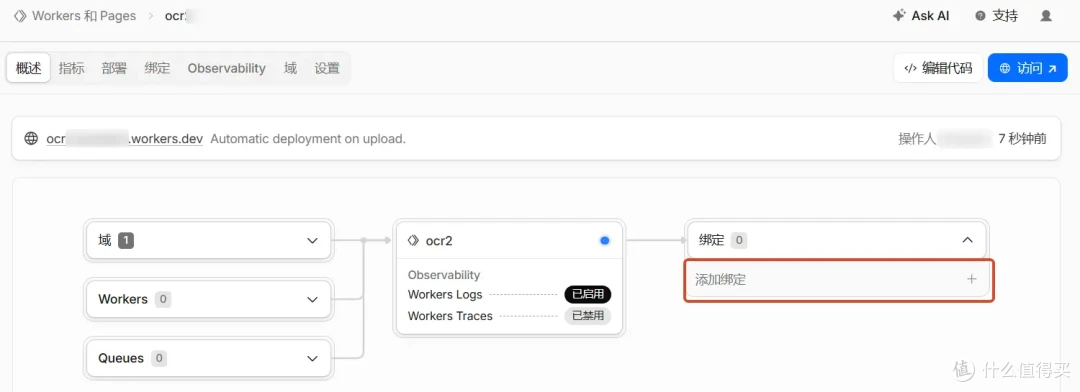Click the Observability heading in ocr2 card

click(x=444, y=275)
